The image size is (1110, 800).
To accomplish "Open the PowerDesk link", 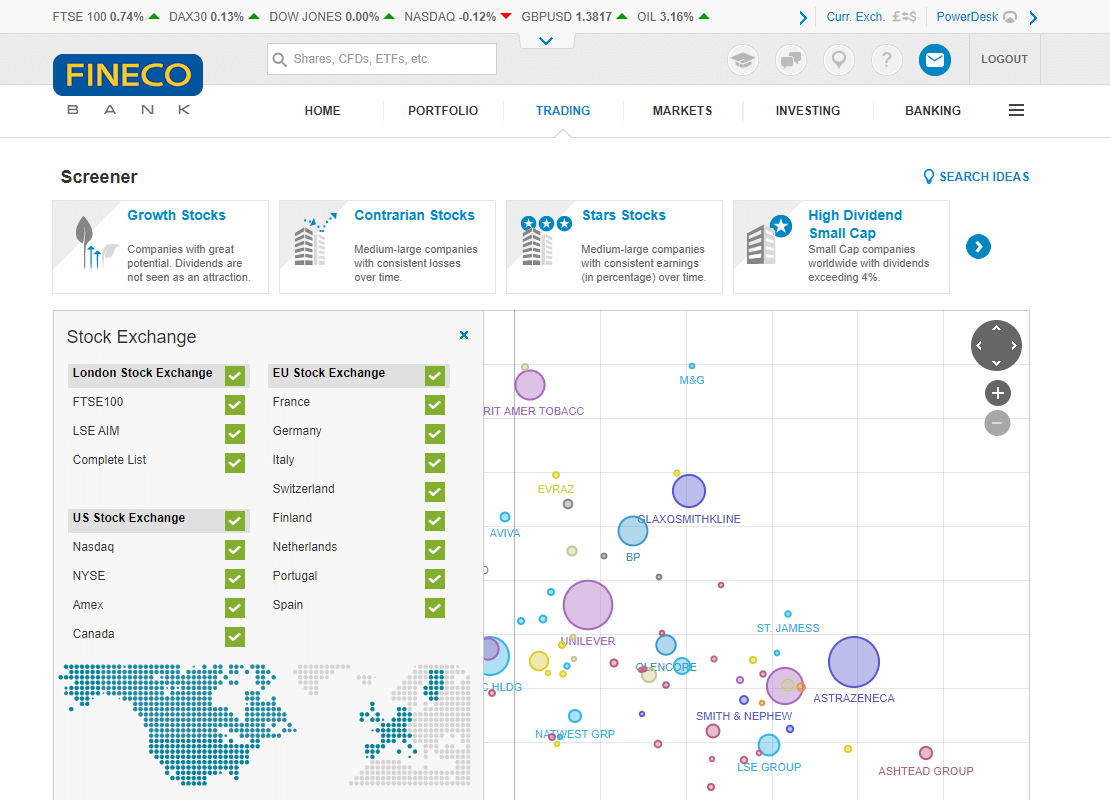I will point(967,17).
